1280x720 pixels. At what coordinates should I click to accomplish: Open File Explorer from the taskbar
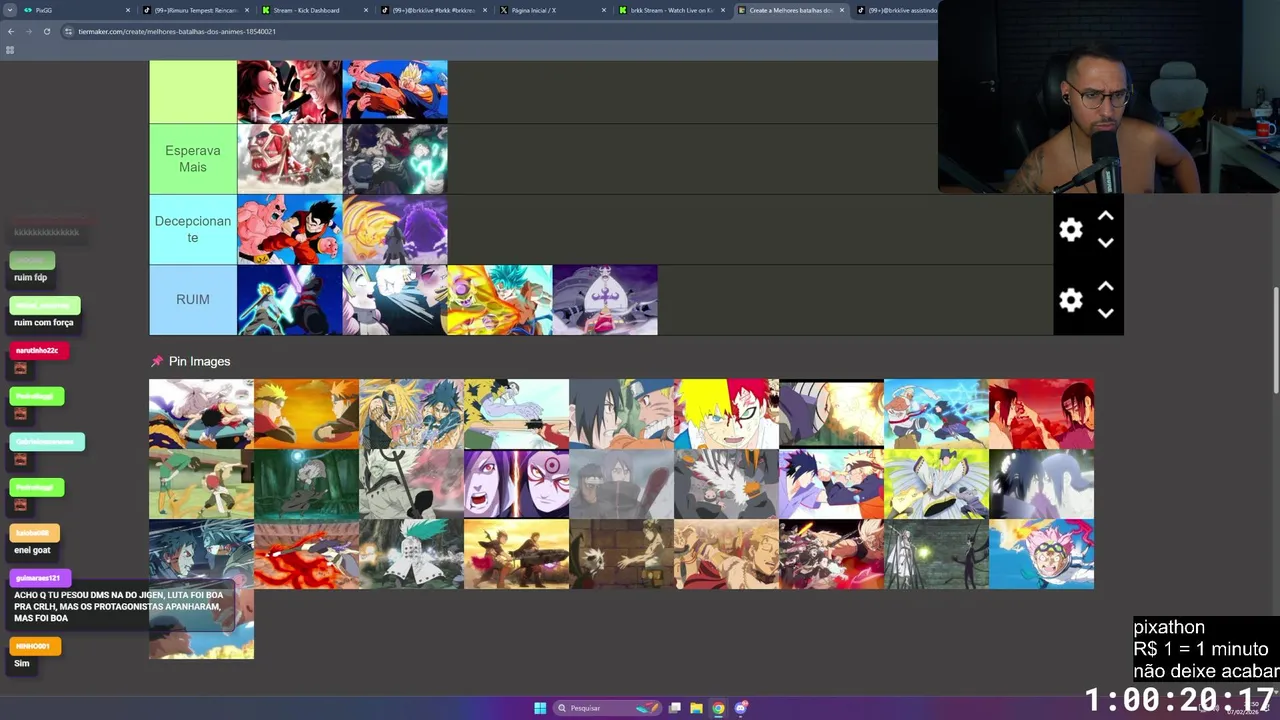[x=696, y=708]
